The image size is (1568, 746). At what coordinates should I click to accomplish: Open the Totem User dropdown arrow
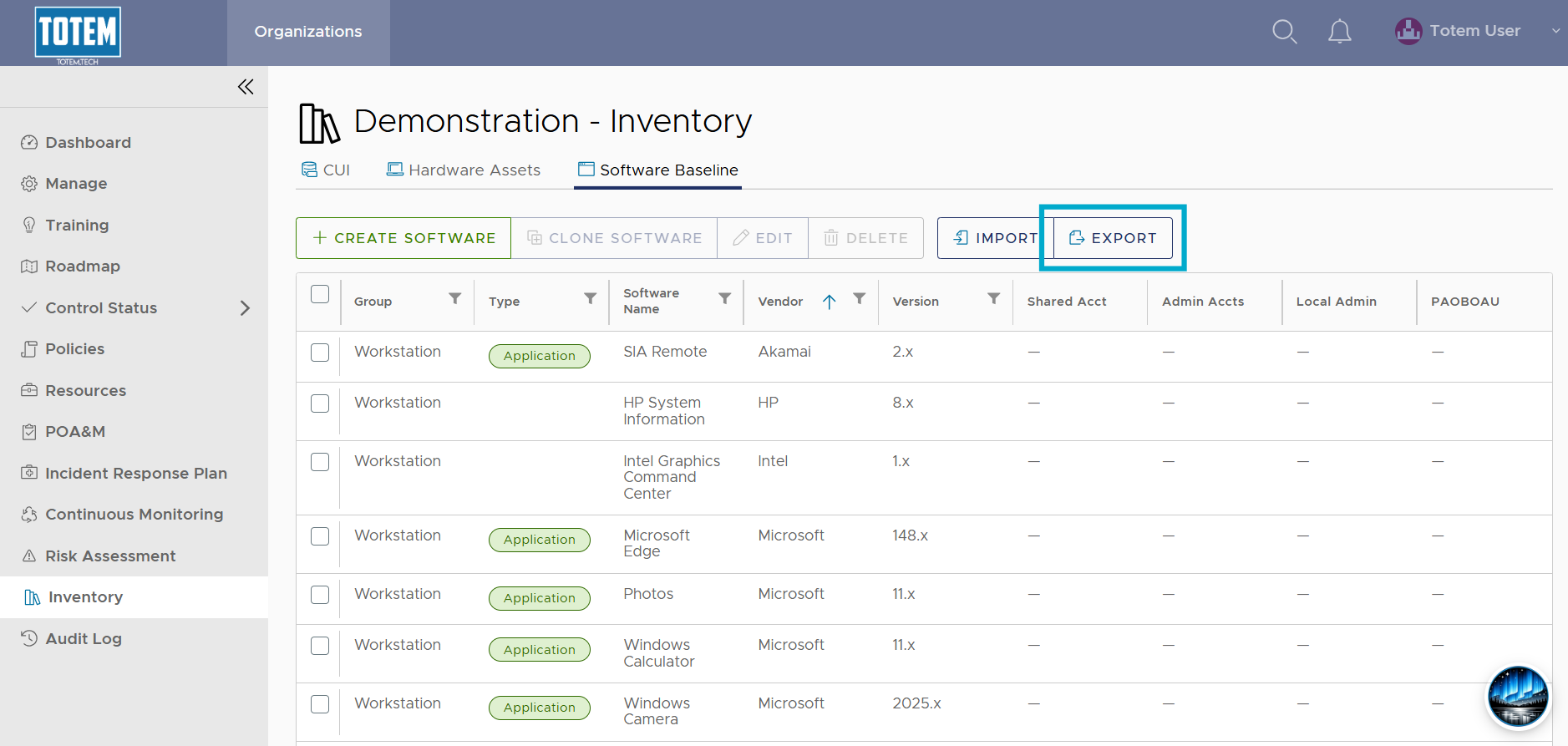point(1555,31)
